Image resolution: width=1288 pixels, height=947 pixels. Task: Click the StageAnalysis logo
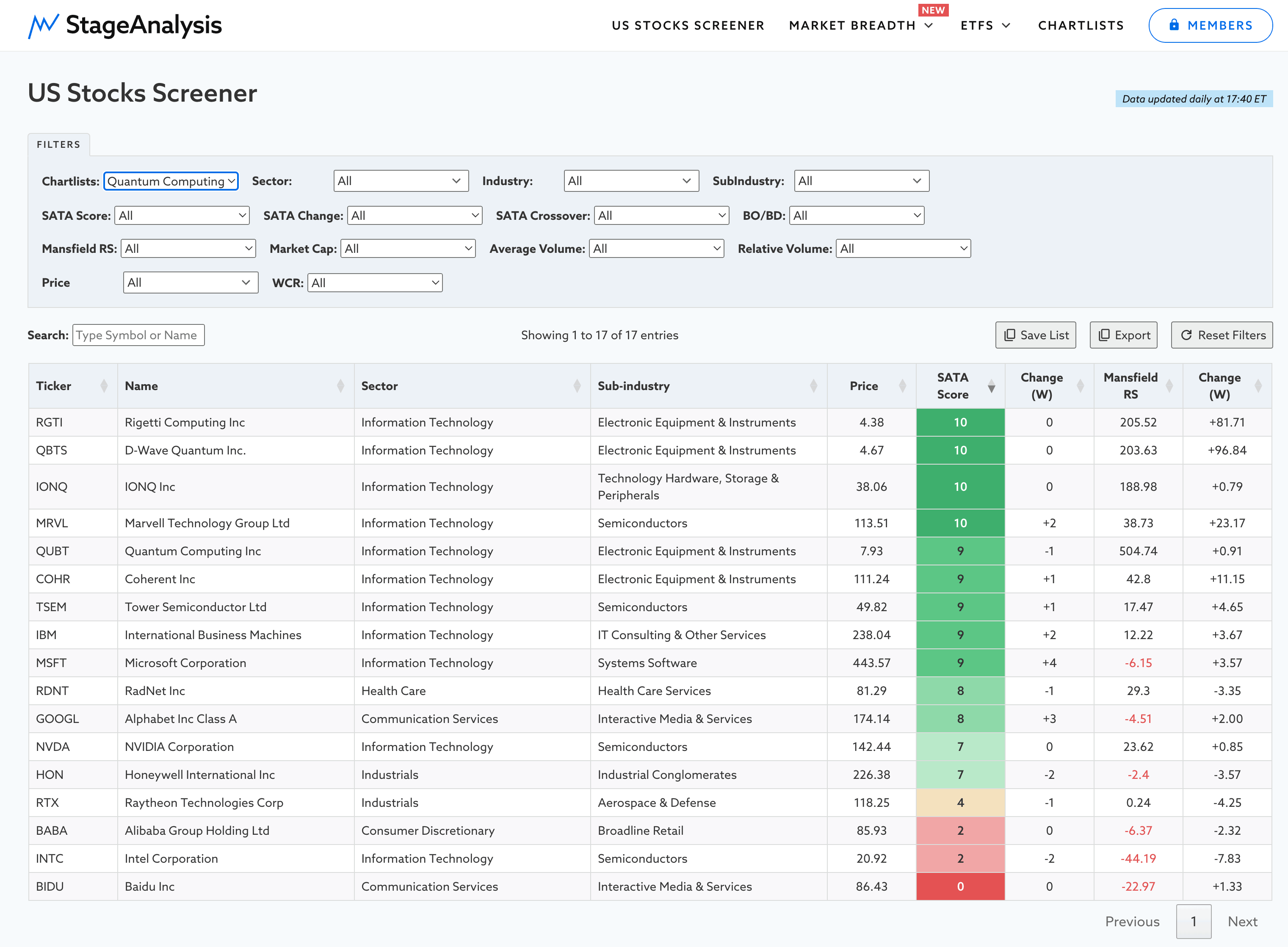tap(125, 25)
